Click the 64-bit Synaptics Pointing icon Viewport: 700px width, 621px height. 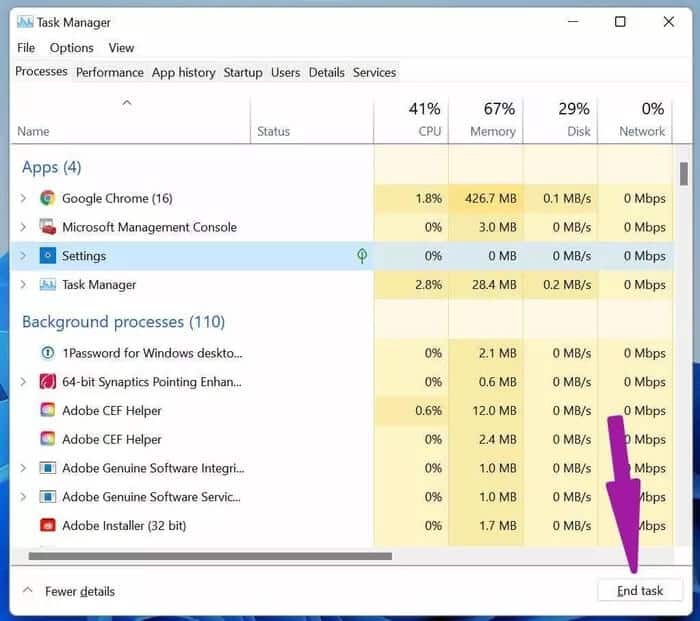[x=47, y=382]
